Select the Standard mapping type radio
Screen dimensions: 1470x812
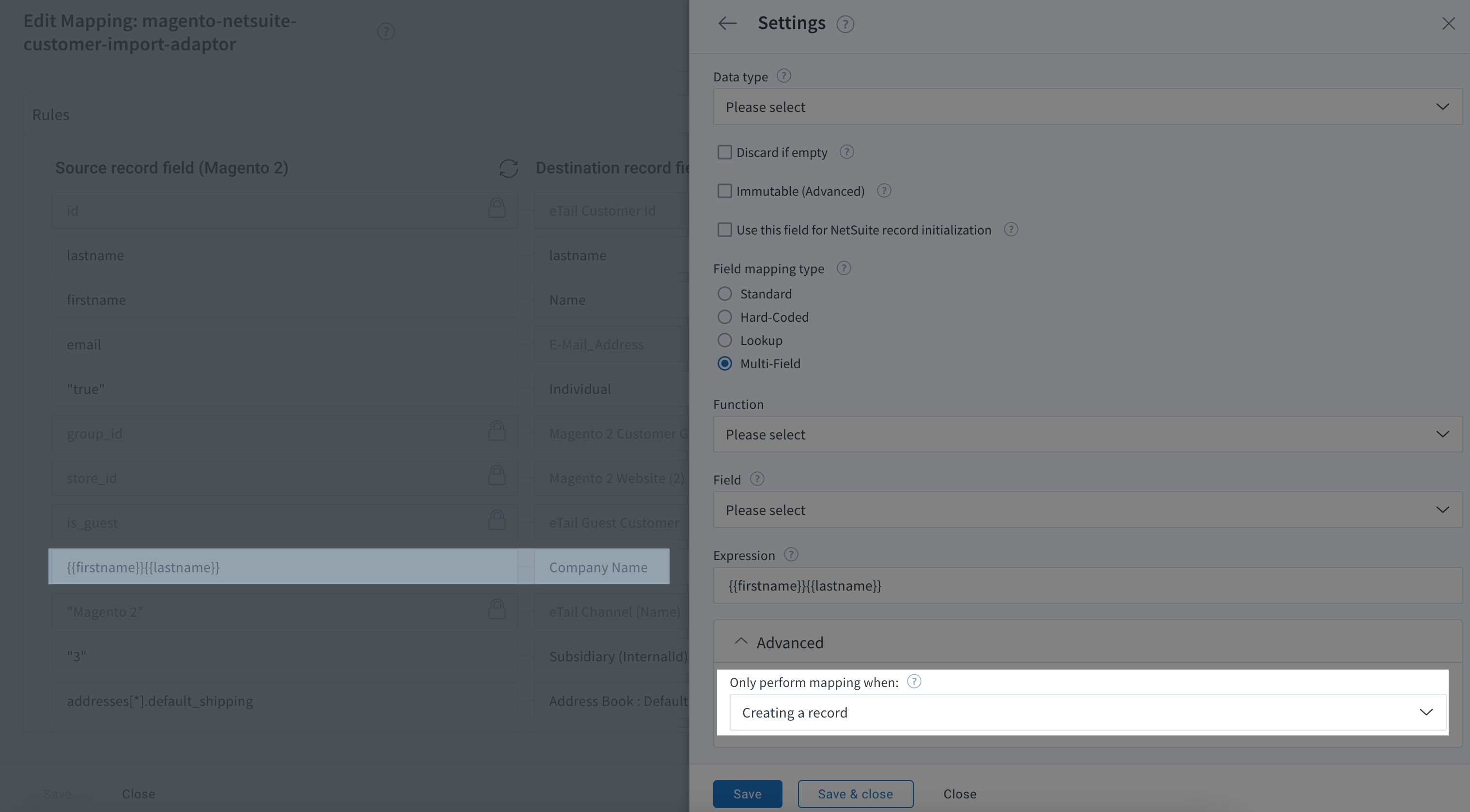coord(724,294)
